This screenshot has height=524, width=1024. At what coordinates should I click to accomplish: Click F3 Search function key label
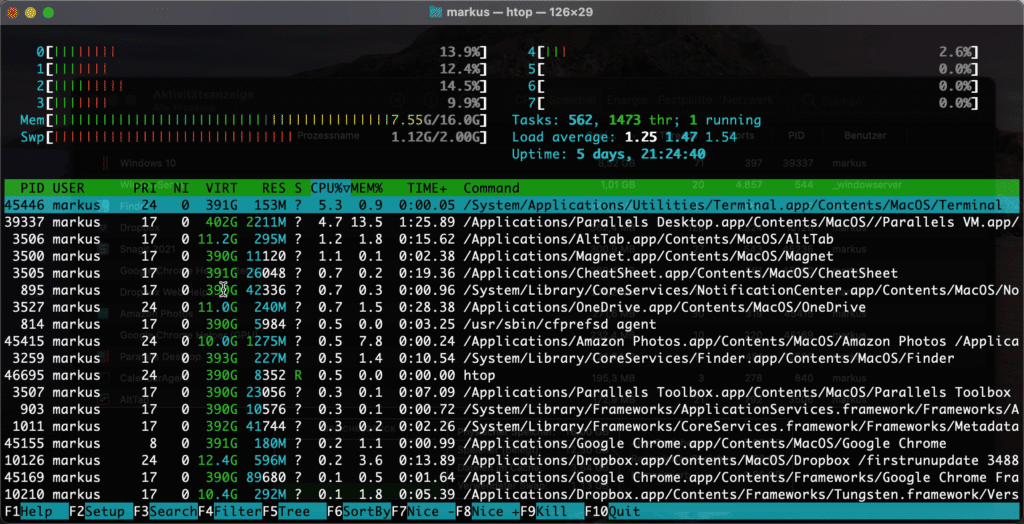click(x=165, y=512)
